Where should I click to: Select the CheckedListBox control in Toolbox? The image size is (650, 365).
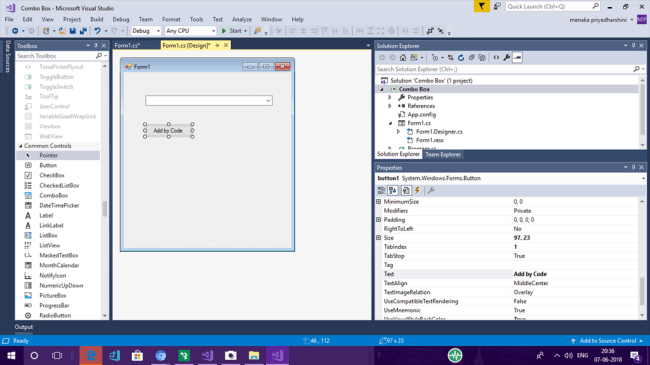pos(58,185)
